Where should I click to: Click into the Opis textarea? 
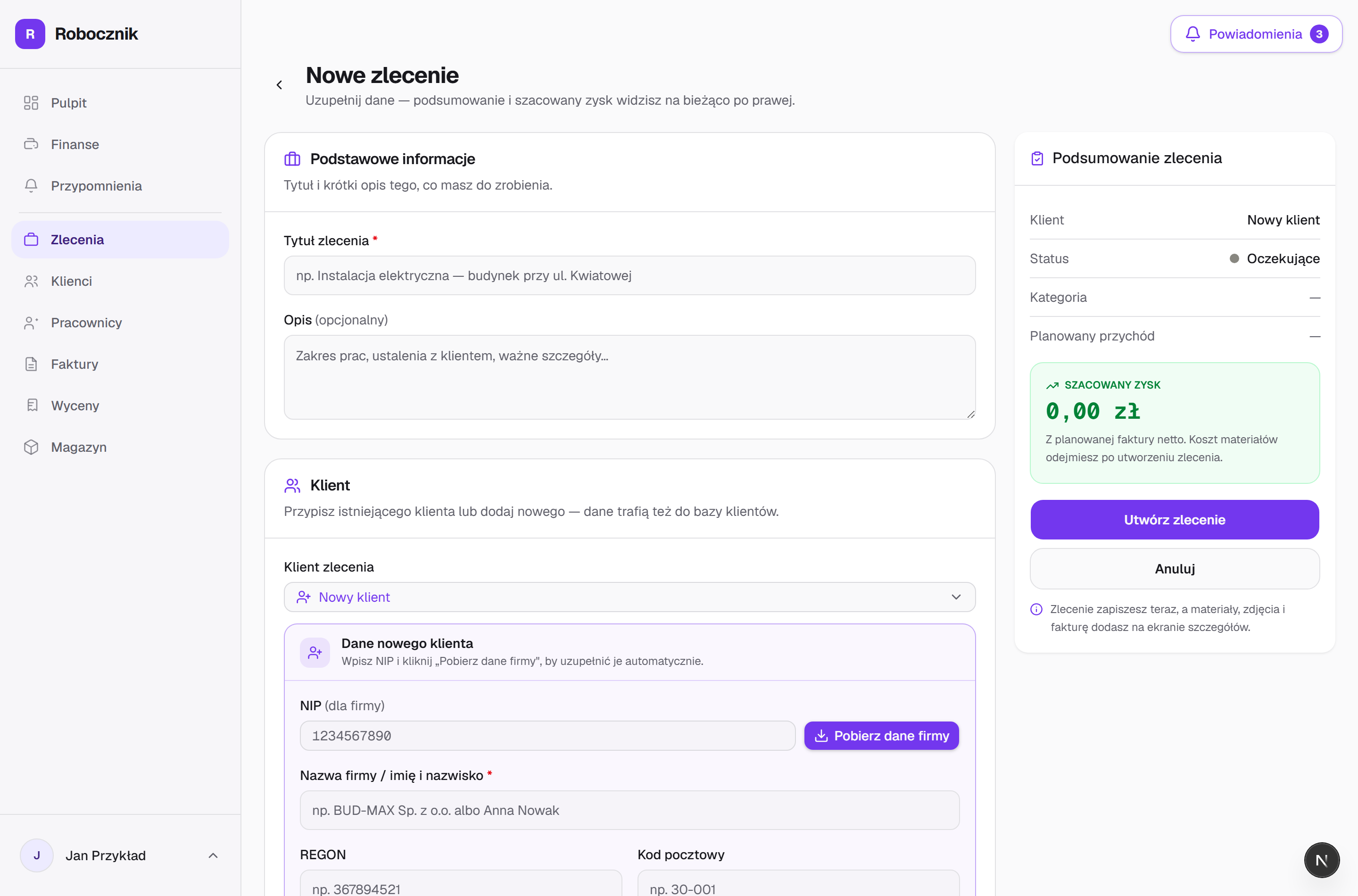pyautogui.click(x=629, y=377)
